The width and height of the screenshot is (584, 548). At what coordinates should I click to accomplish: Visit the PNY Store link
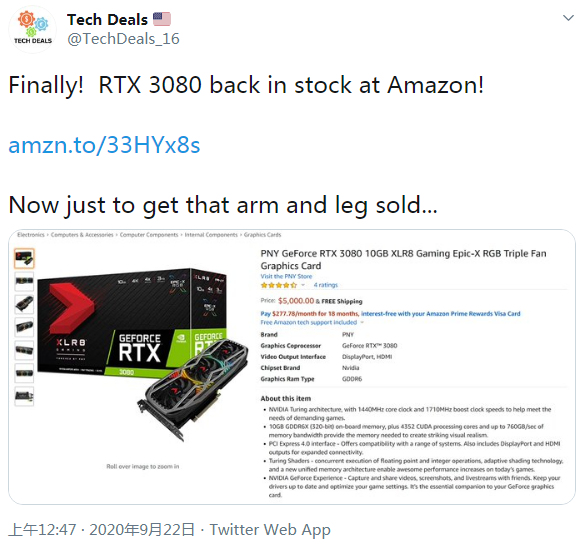(286, 276)
